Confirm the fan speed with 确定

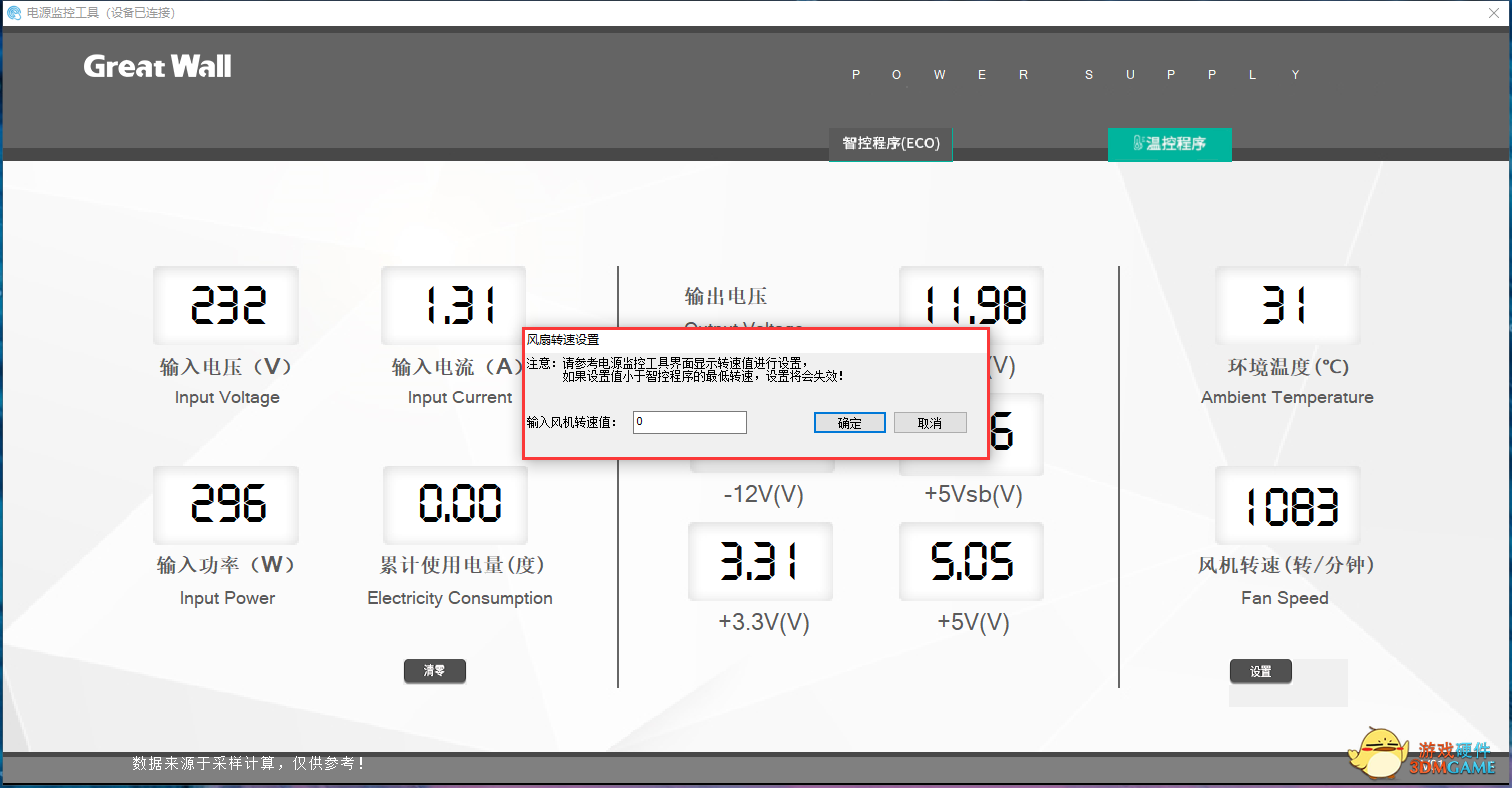tap(850, 423)
